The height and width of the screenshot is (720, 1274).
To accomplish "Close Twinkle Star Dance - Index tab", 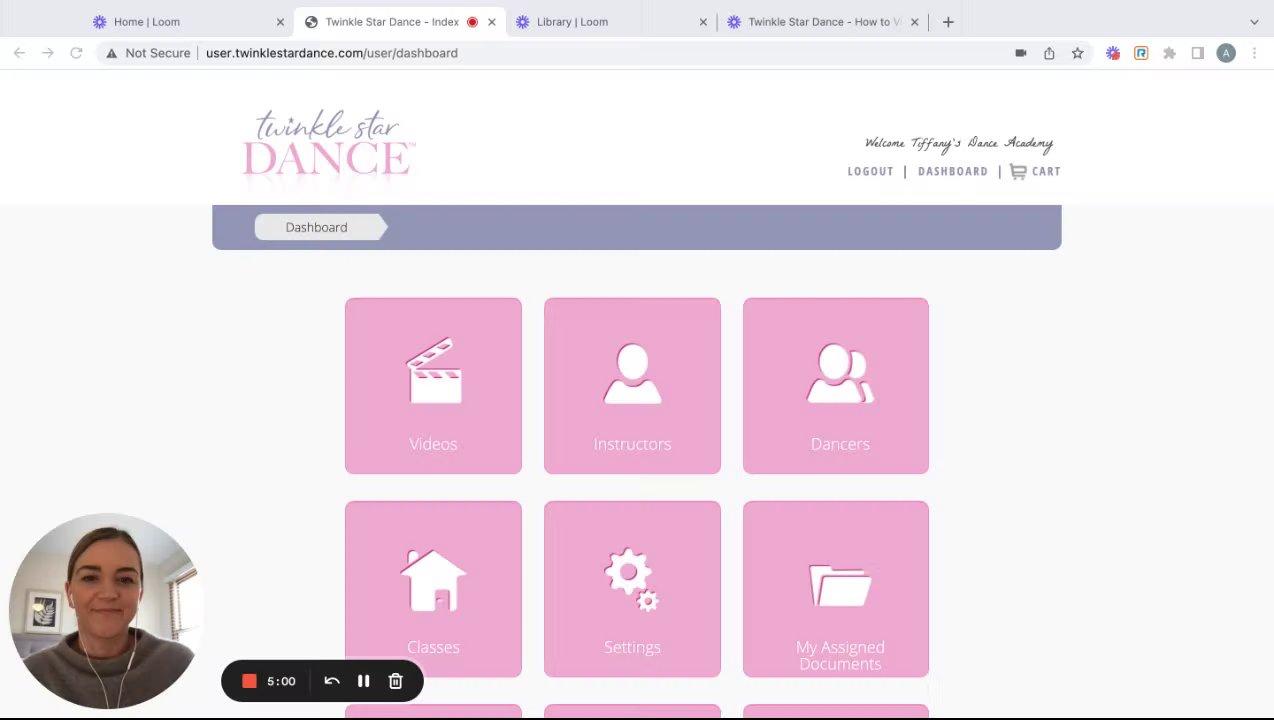I will point(491,22).
